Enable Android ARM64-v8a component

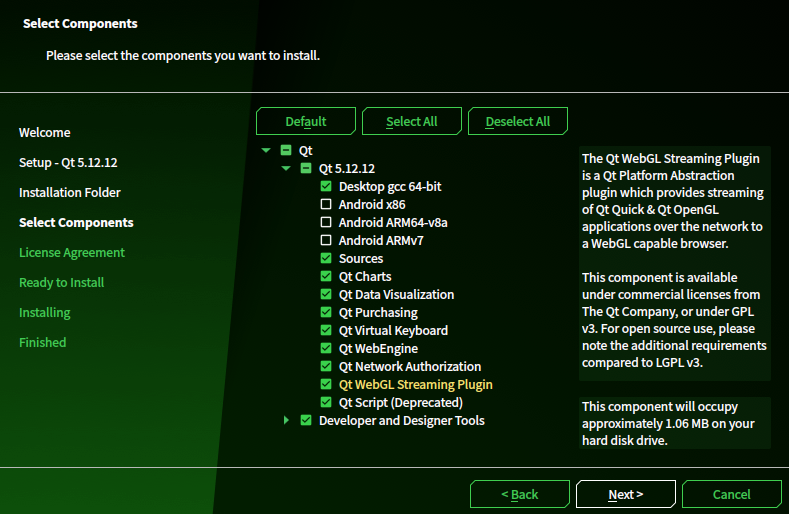point(326,223)
